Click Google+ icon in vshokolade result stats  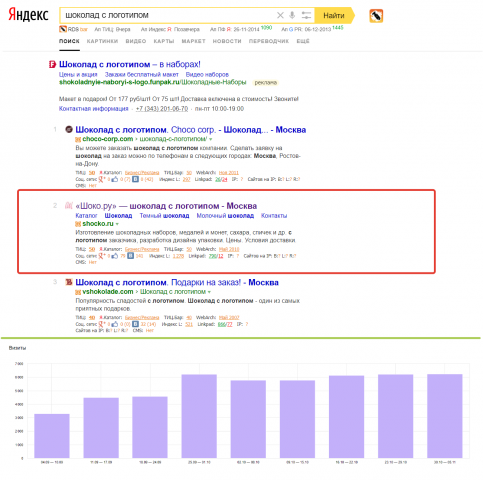[102, 324]
